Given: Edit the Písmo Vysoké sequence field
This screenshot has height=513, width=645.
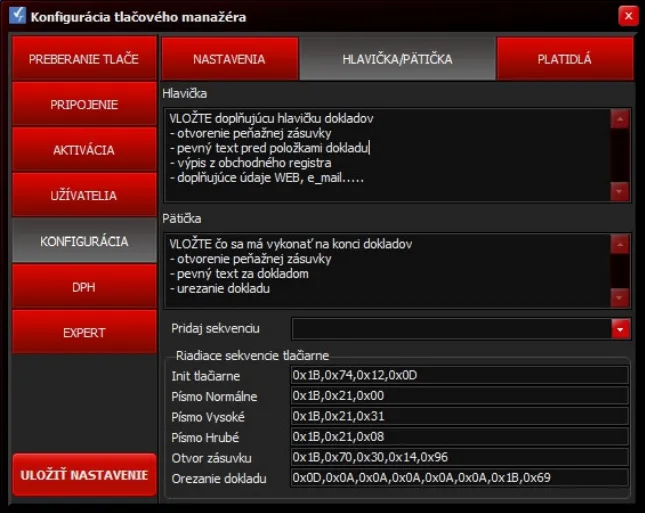Looking at the screenshot, I should (459, 416).
